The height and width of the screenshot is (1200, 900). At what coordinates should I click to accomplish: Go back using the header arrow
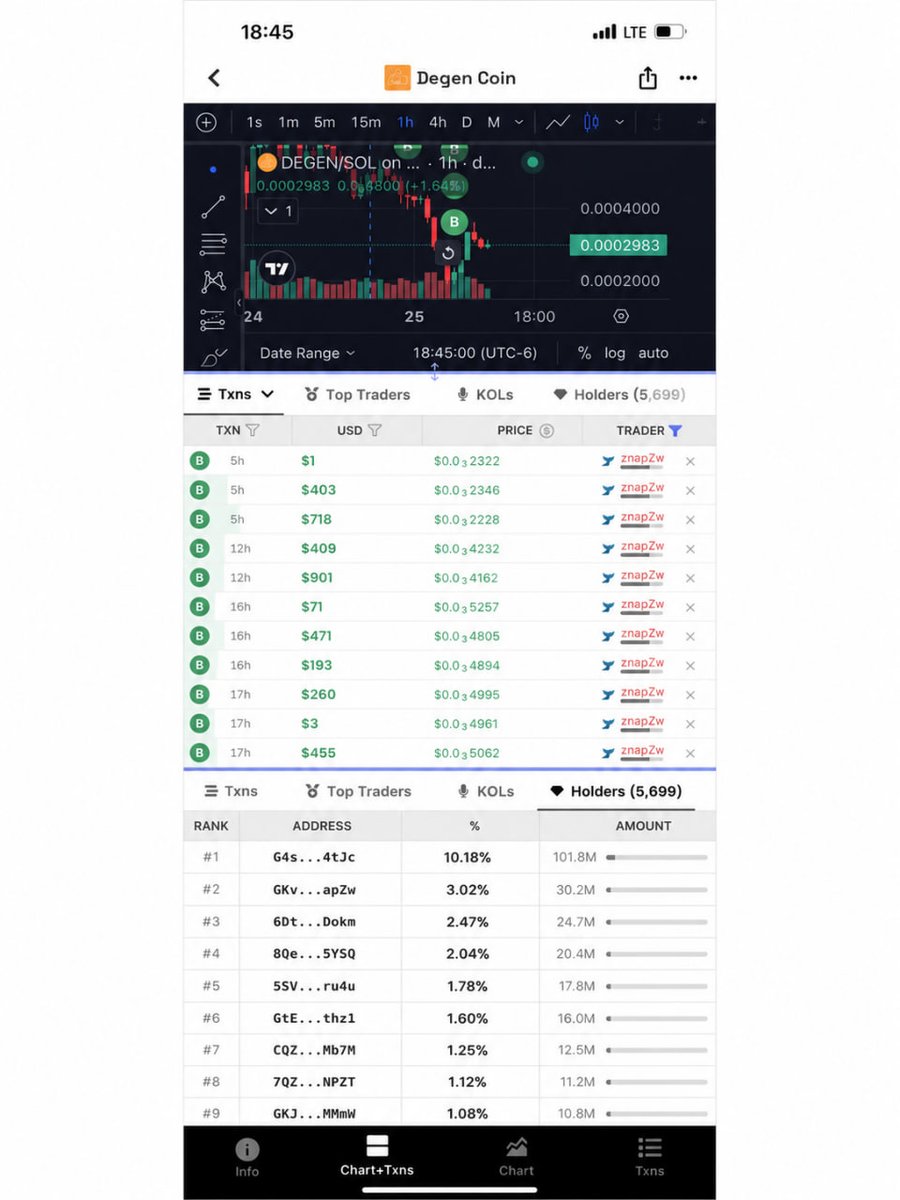(x=214, y=78)
